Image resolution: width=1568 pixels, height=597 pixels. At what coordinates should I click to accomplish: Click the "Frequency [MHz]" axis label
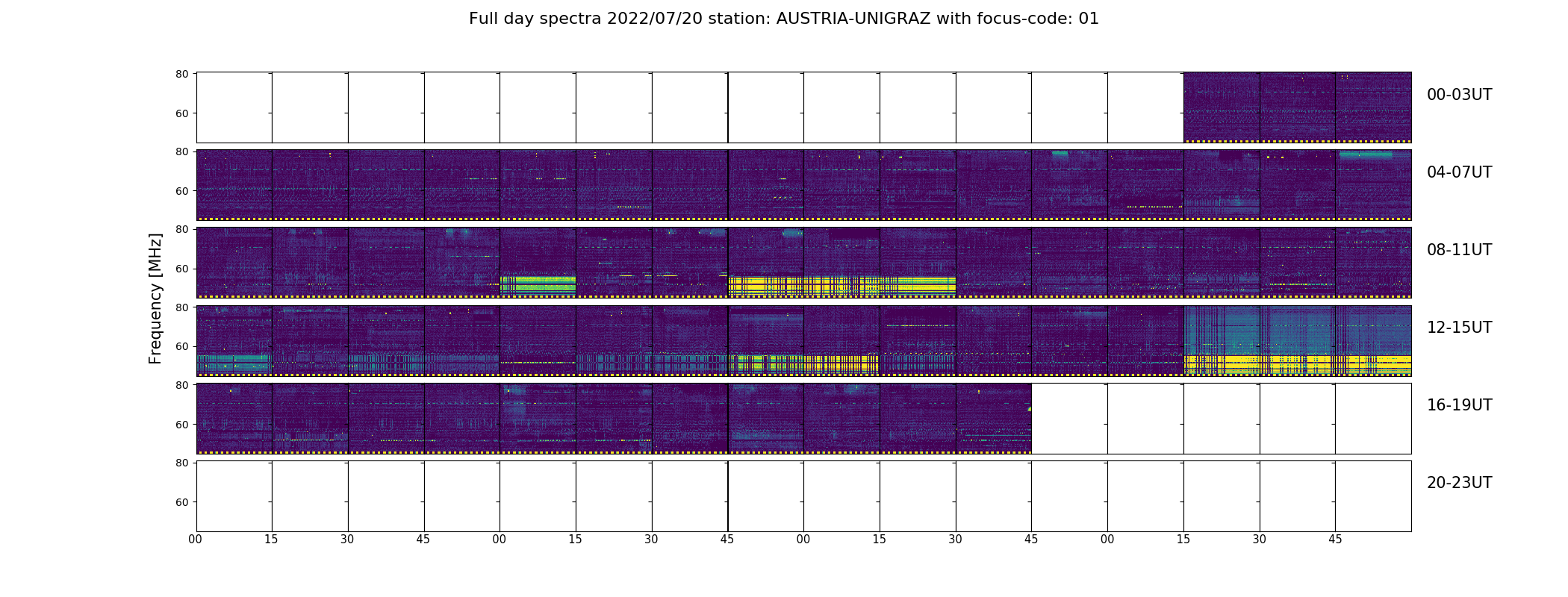155,298
